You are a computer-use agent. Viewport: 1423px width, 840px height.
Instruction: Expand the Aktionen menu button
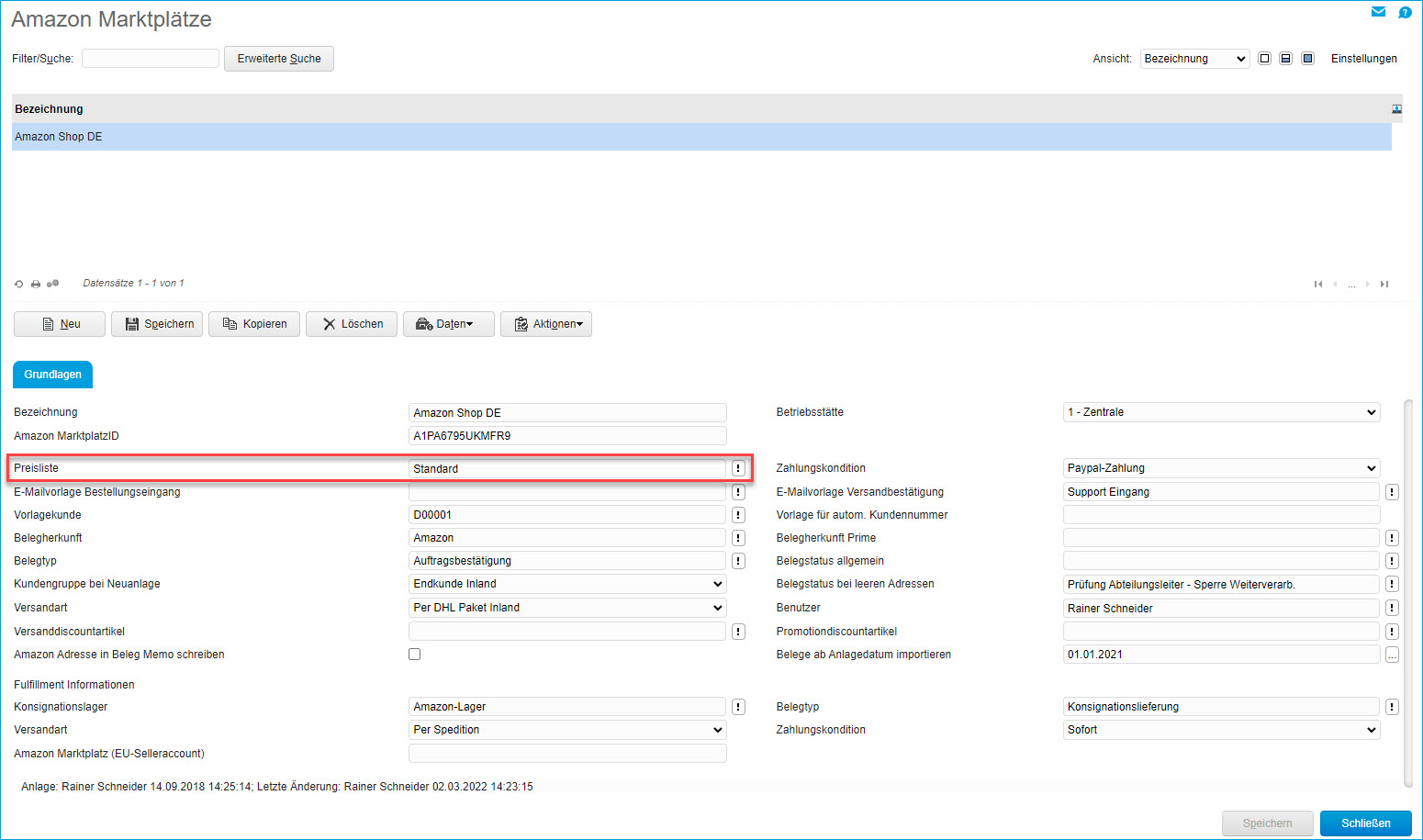545,324
